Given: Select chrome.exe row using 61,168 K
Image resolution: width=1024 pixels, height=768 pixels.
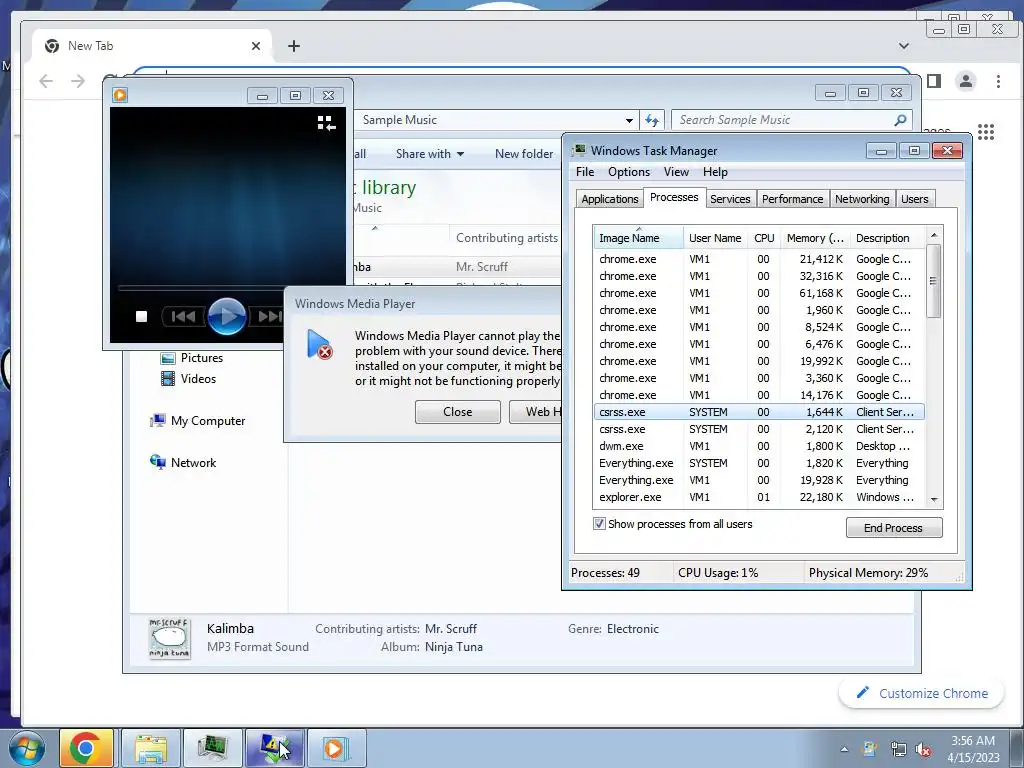Looking at the screenshot, I should click(x=759, y=293).
